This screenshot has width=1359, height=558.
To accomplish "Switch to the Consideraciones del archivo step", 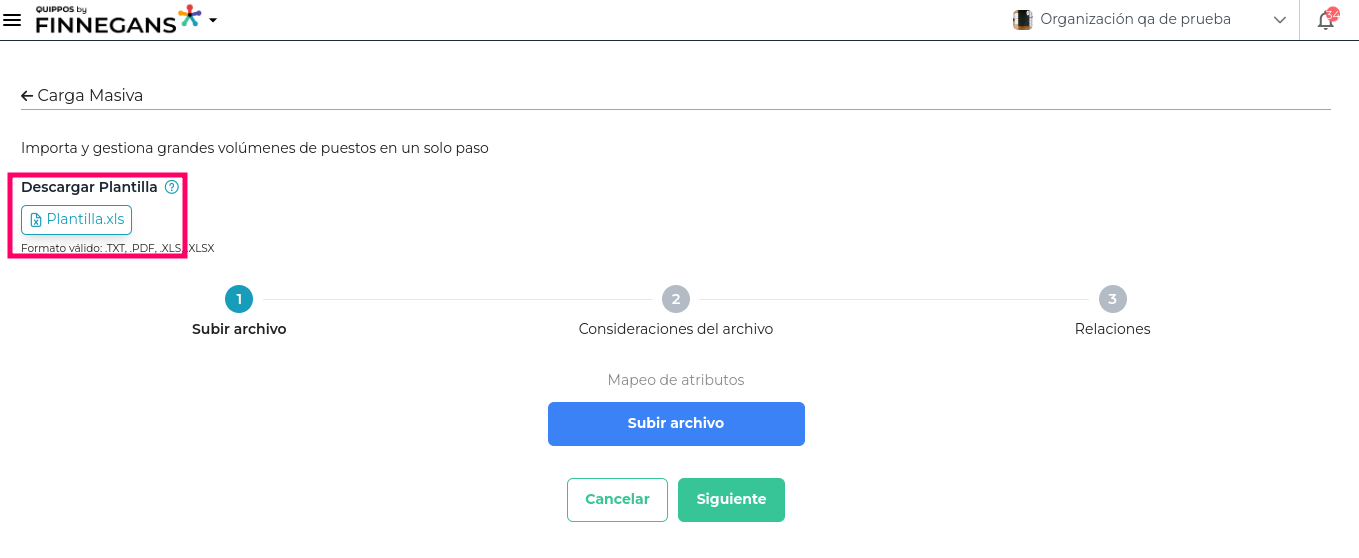I will pyautogui.click(x=676, y=329).
